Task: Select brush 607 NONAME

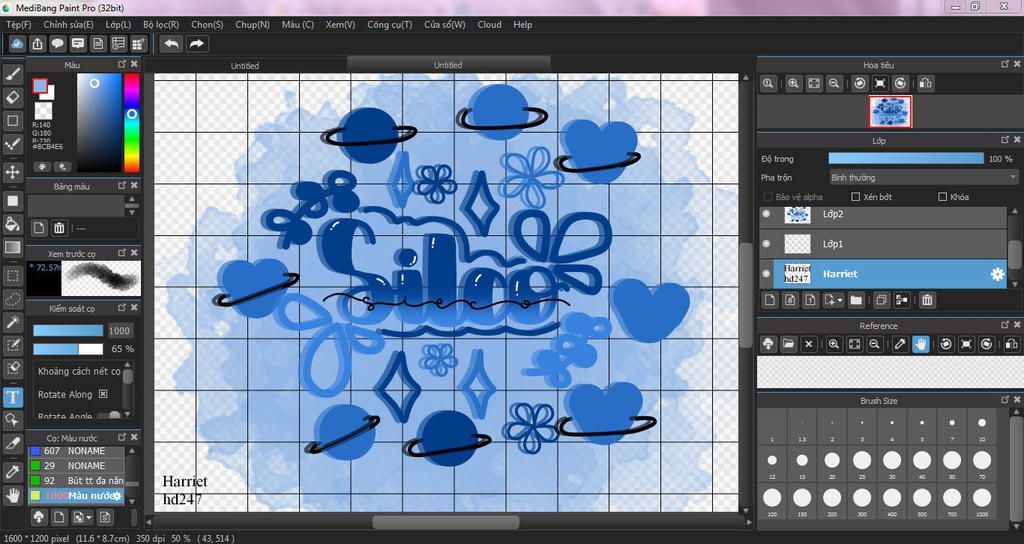Action: [x=76, y=451]
